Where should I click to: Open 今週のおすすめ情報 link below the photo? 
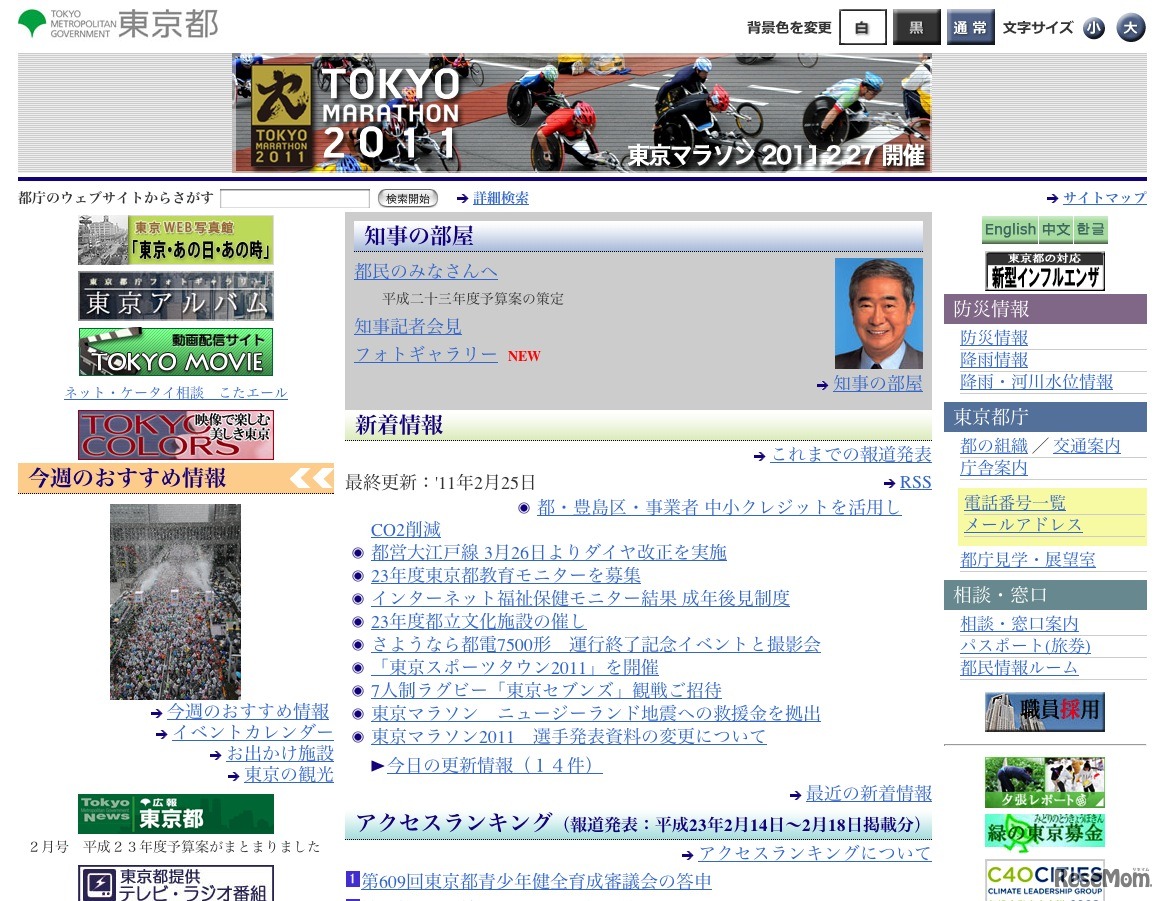tap(248, 711)
